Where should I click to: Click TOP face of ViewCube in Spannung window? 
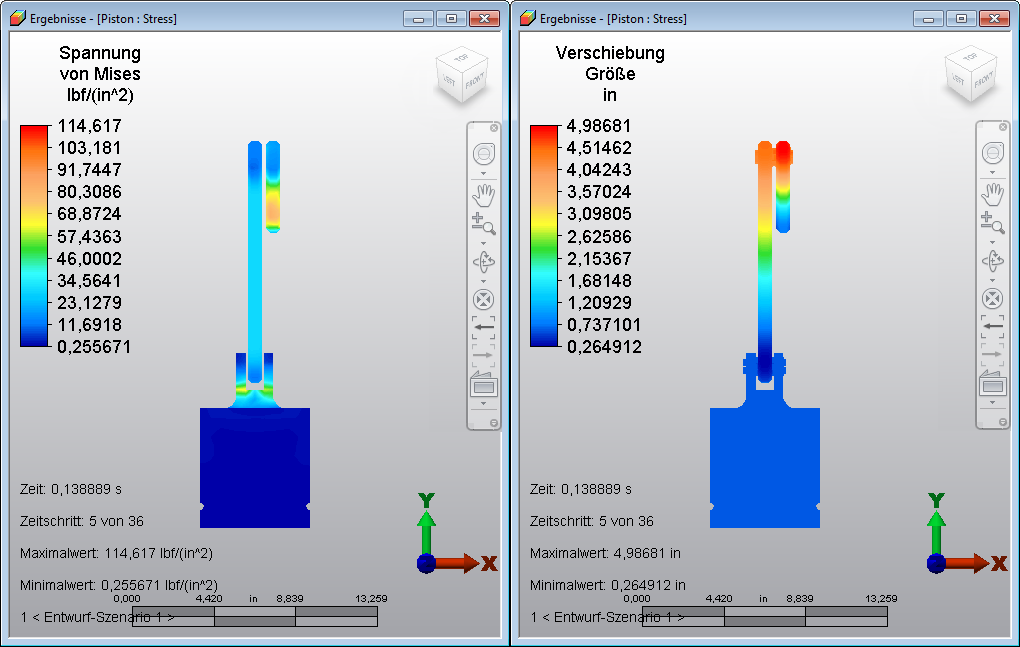coord(461,58)
